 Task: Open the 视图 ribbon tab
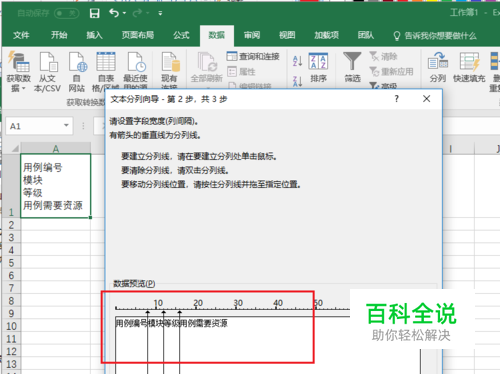[x=287, y=35]
